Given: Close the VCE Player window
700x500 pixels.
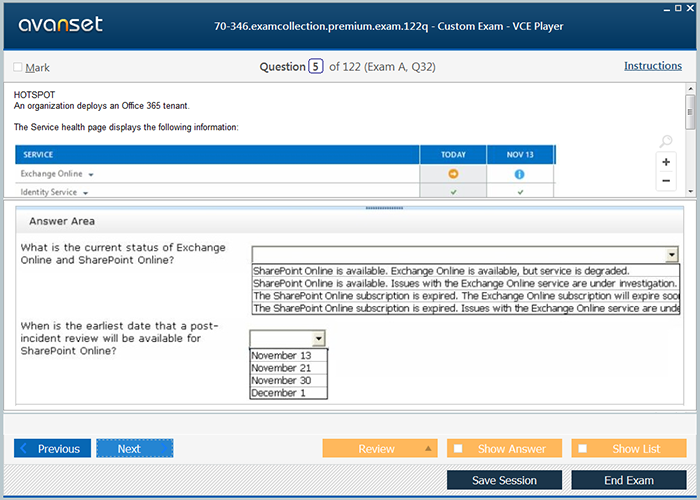Looking at the screenshot, I should (690, 8).
